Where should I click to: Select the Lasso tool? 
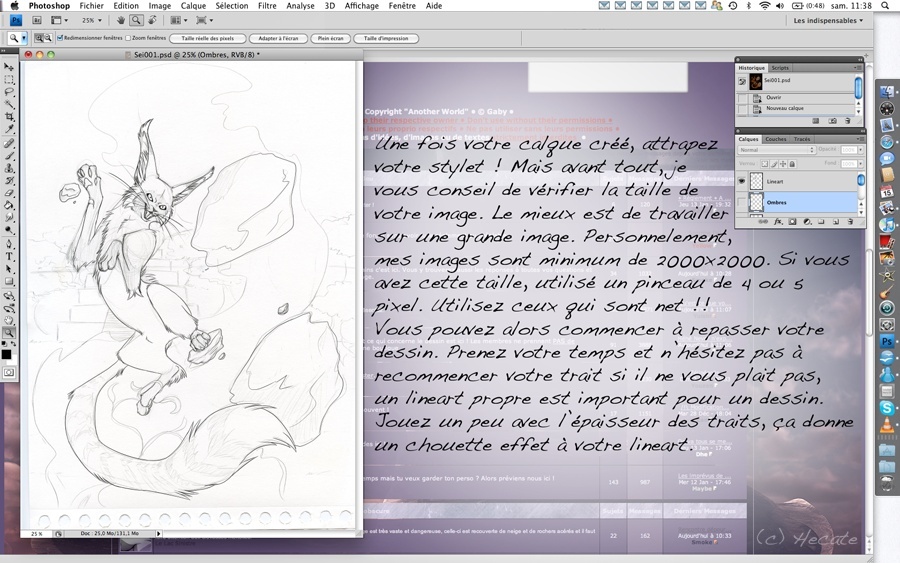[9, 91]
